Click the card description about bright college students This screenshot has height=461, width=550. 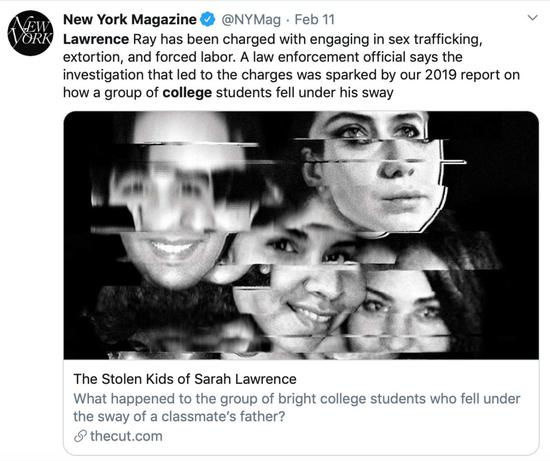point(297,408)
